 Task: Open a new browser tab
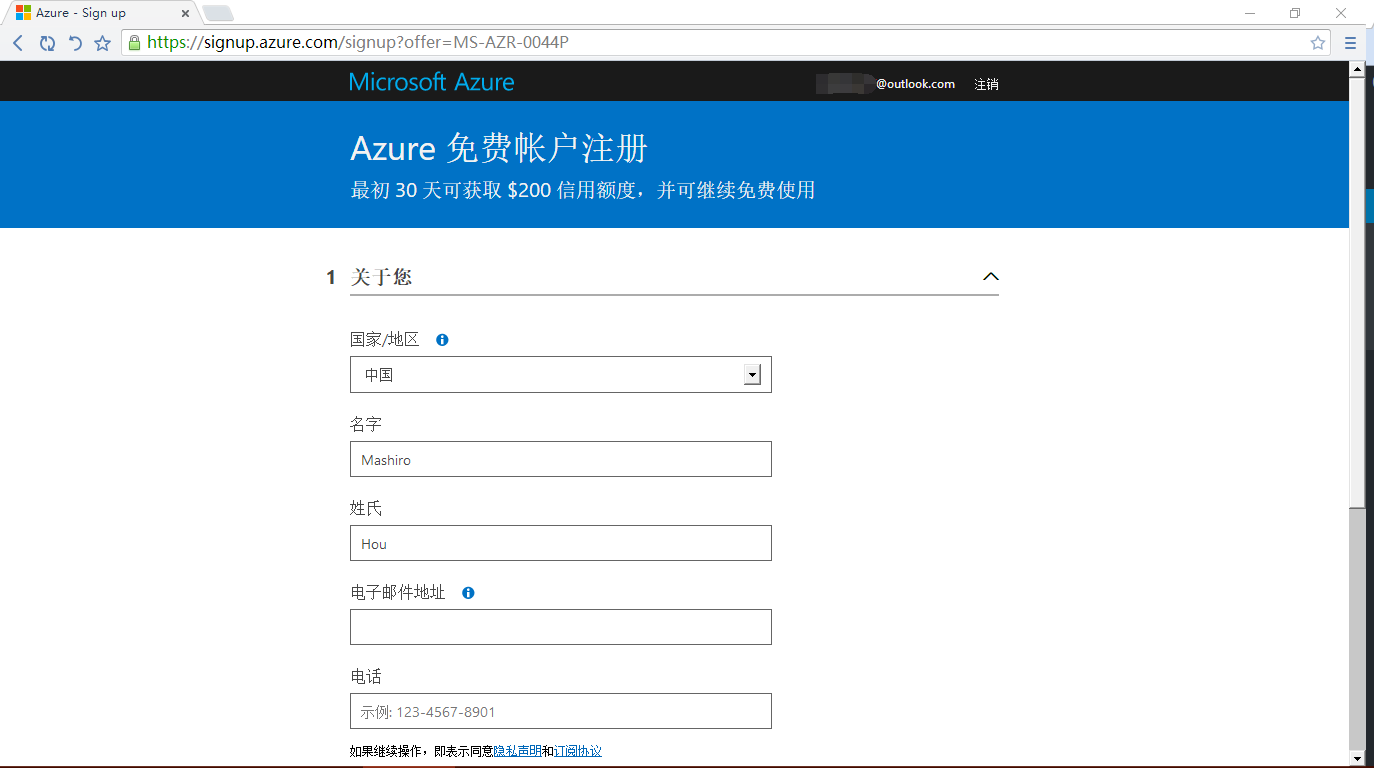click(218, 13)
